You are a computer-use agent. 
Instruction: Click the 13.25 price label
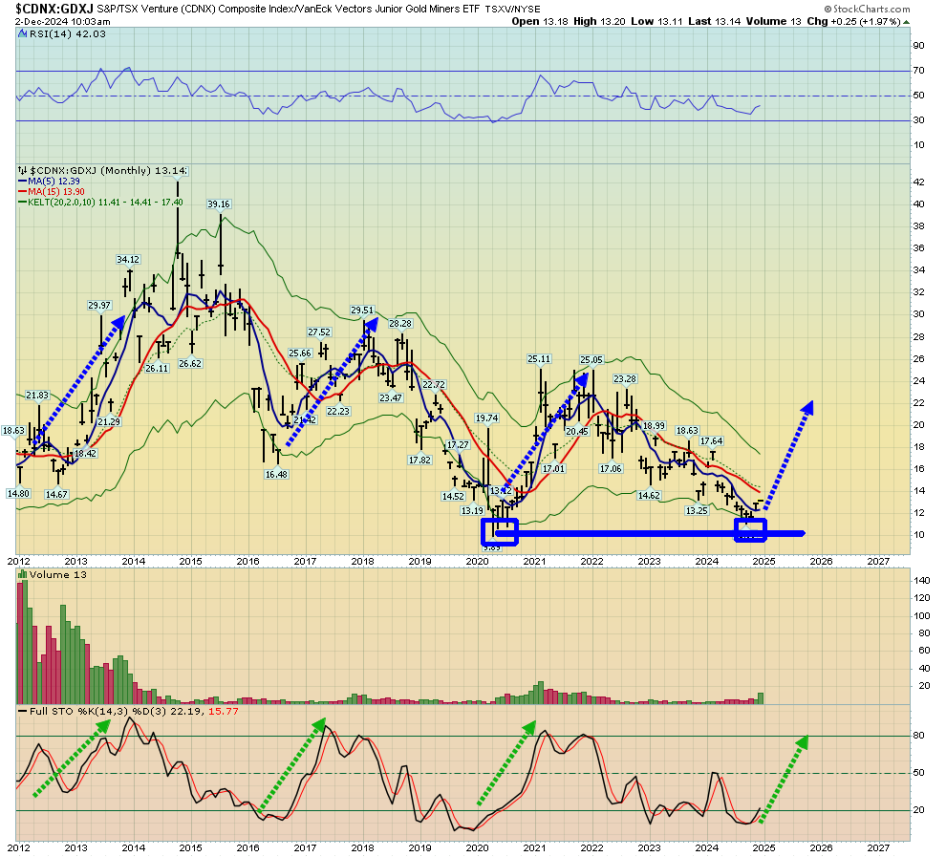(697, 511)
